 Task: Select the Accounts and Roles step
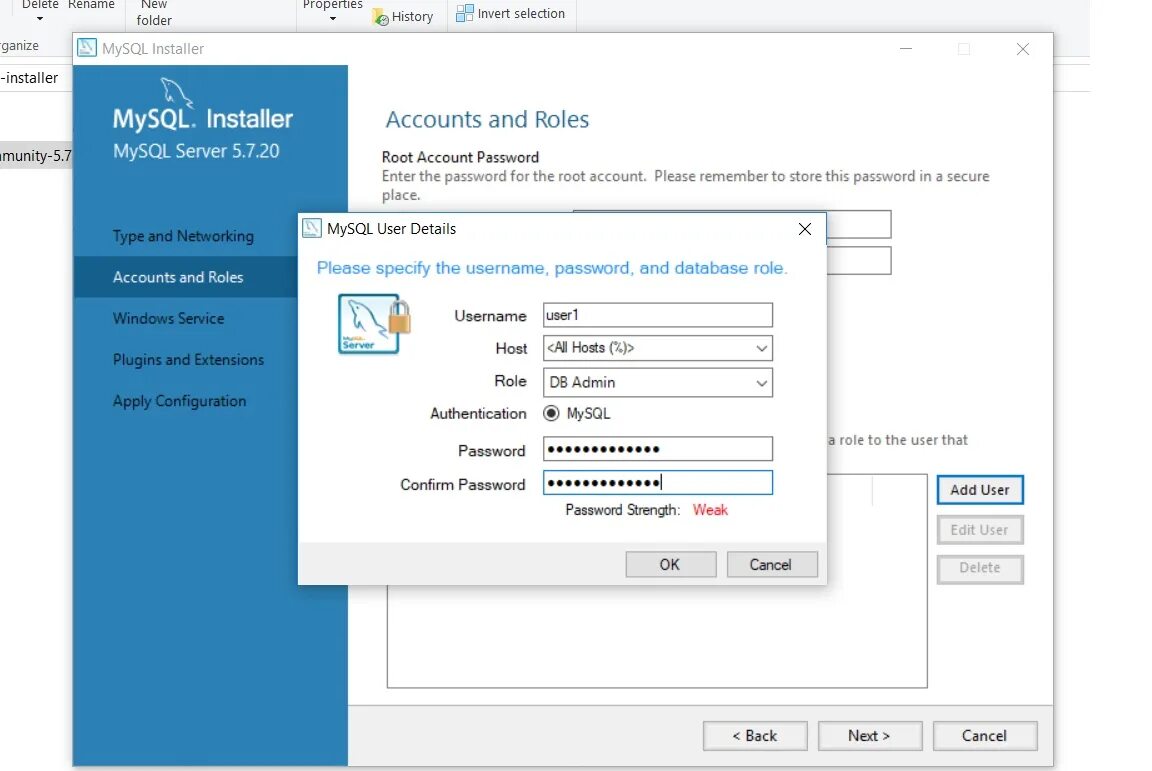tap(178, 277)
